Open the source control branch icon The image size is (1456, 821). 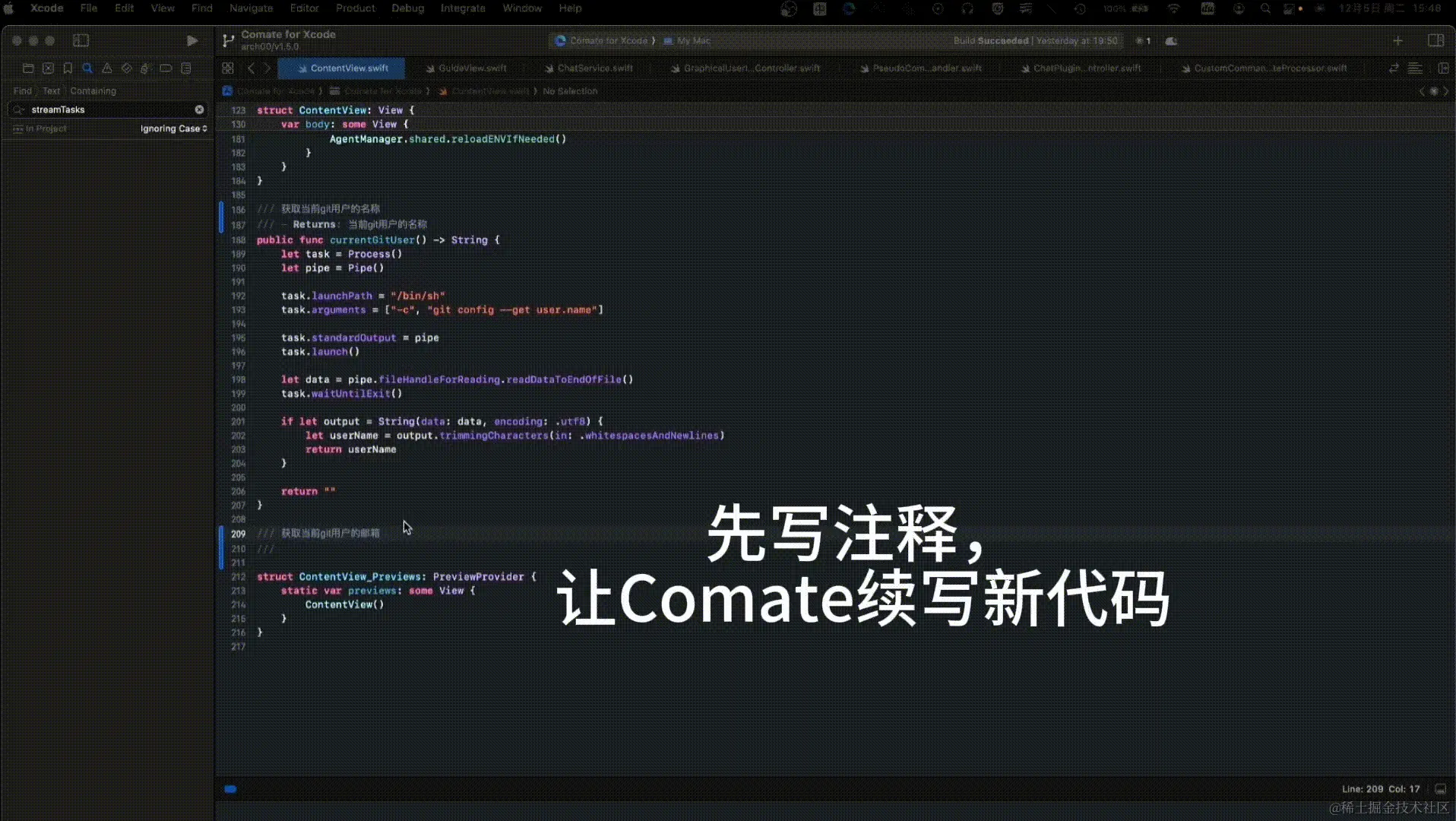point(228,40)
